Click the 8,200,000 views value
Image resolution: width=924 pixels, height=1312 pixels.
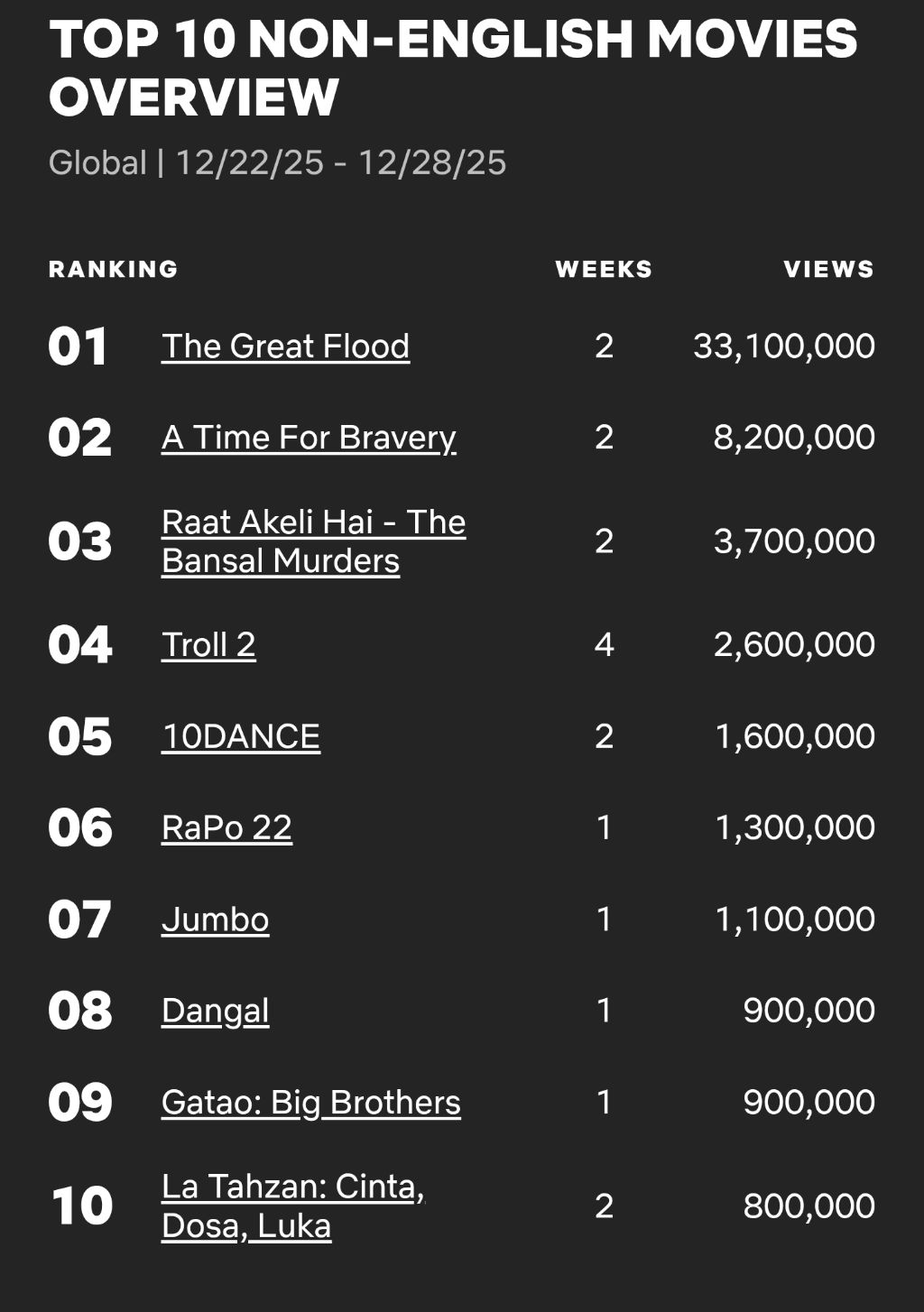coord(794,438)
